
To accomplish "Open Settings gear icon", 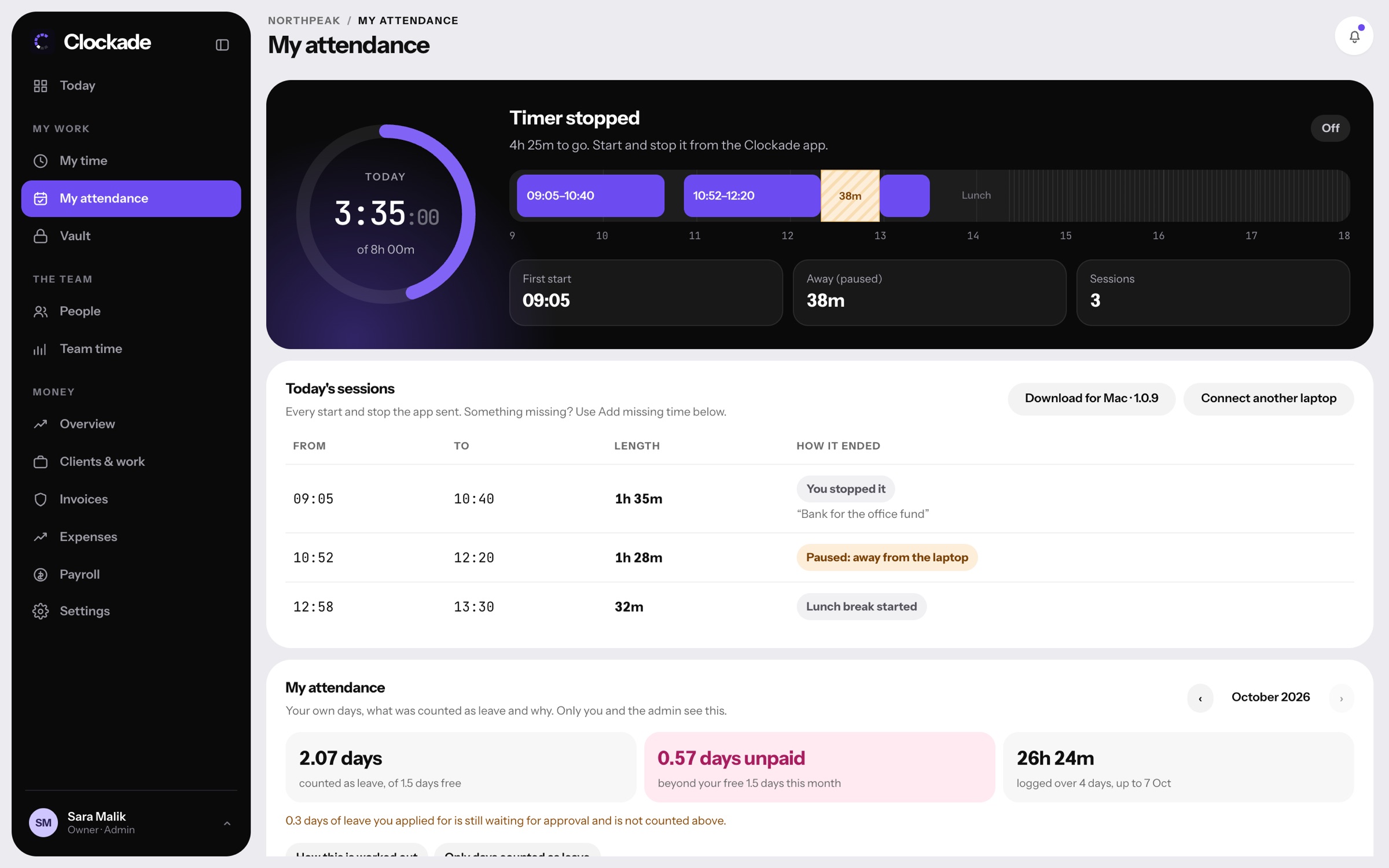I will click(x=41, y=611).
